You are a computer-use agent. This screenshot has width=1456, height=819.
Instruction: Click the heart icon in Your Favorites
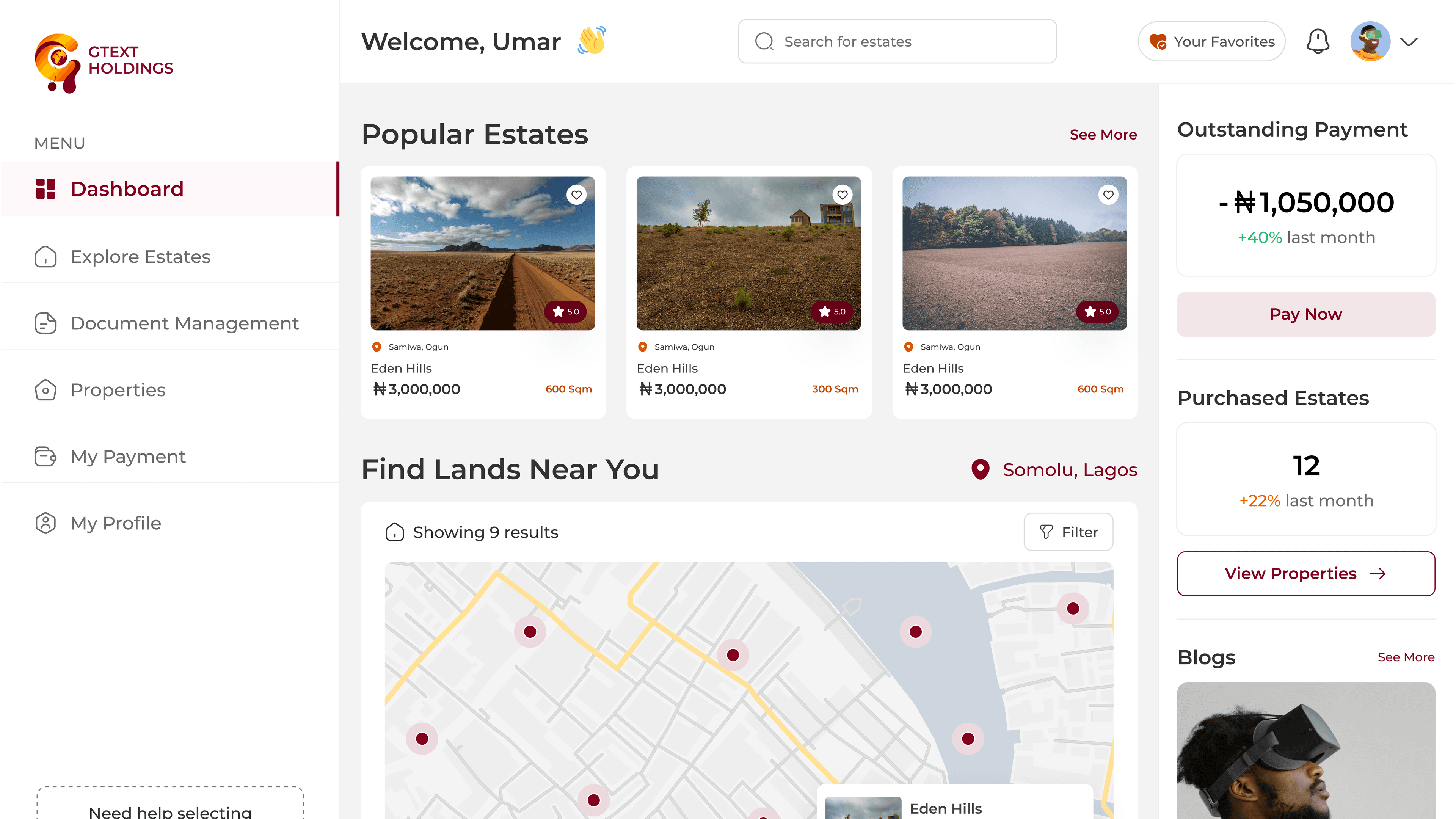(1158, 41)
